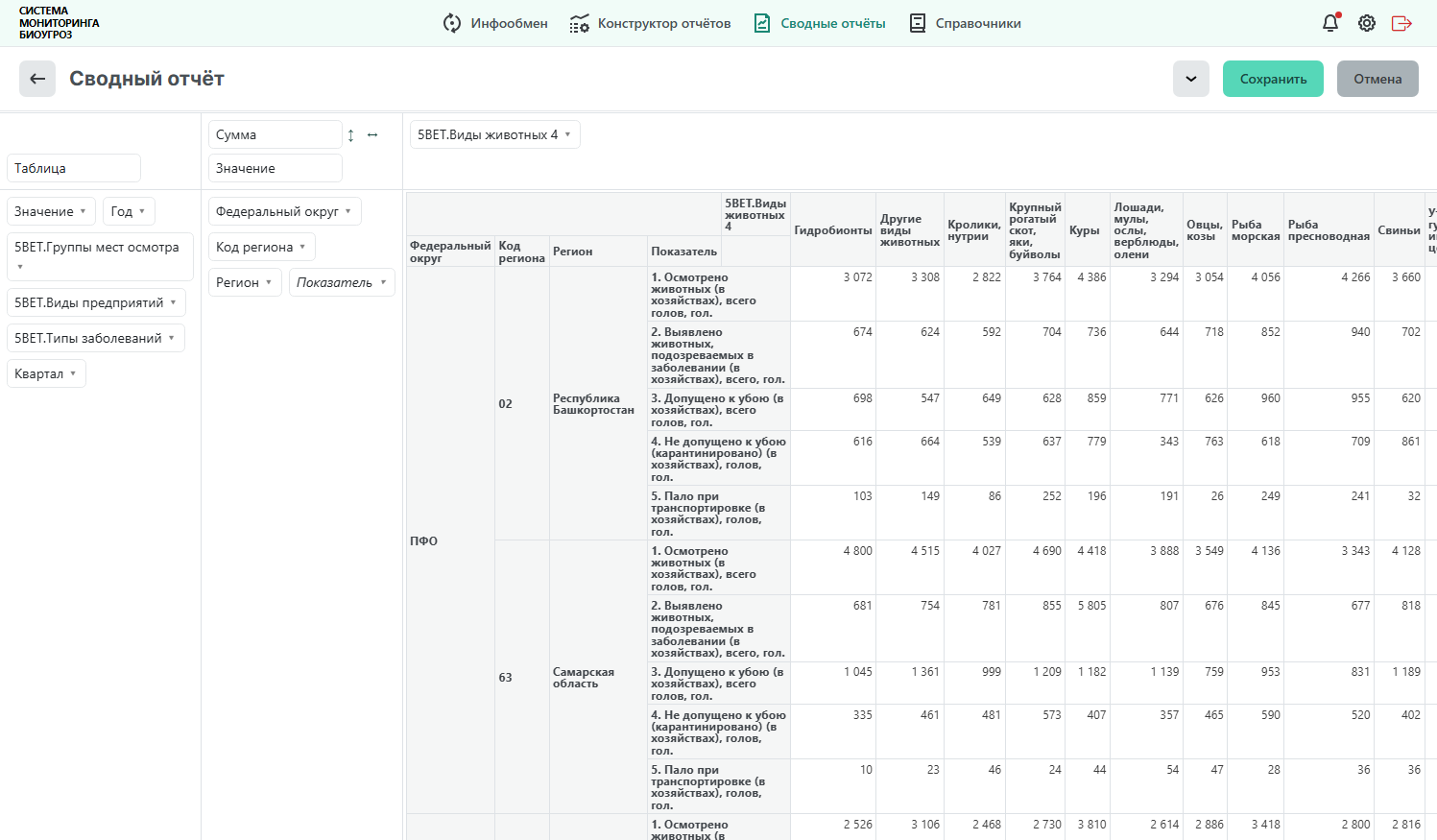Open the Сумма aggregator dropdown
Screen dimensions: 1437x840
click(275, 134)
